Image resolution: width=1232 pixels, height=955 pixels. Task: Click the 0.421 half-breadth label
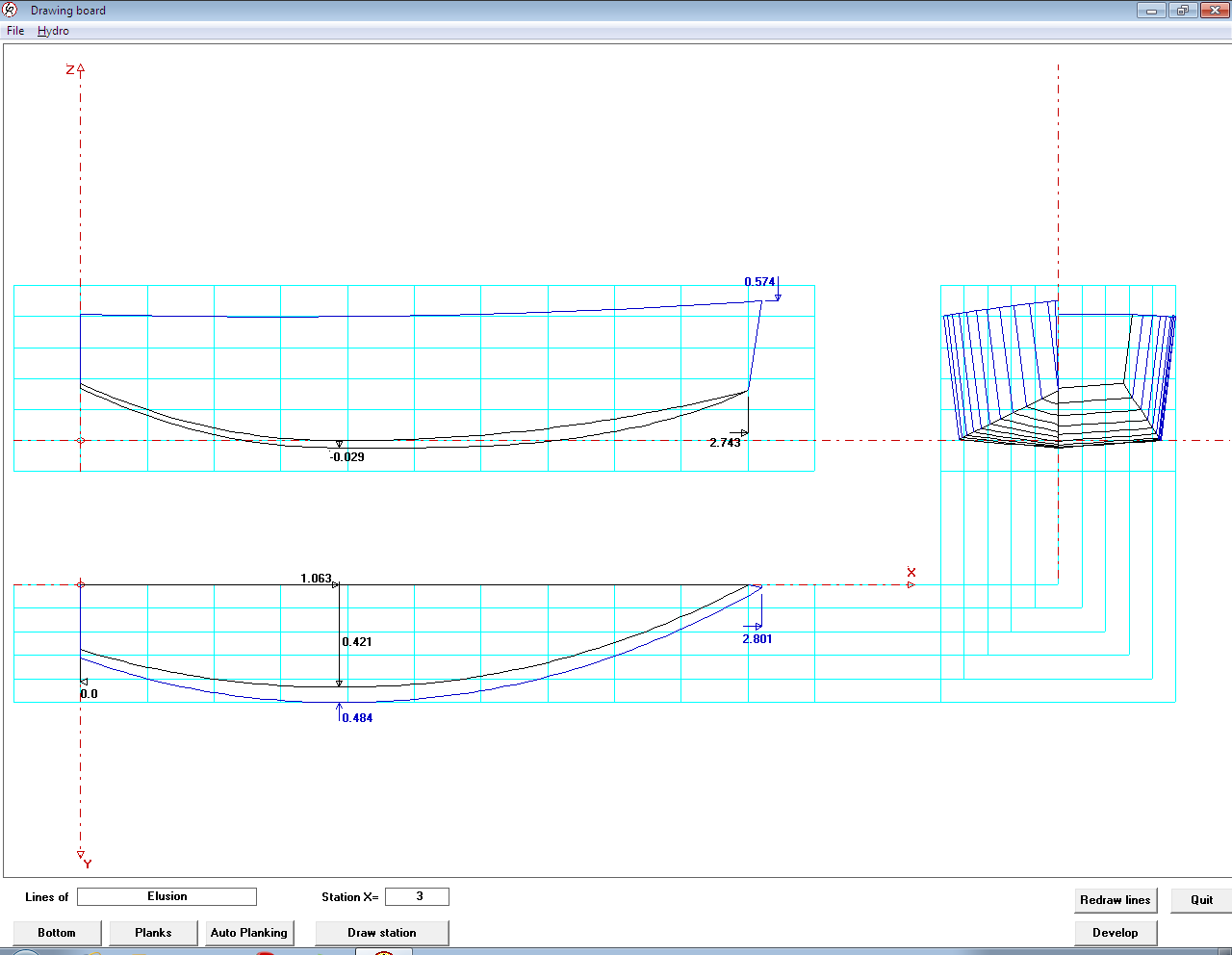point(357,642)
